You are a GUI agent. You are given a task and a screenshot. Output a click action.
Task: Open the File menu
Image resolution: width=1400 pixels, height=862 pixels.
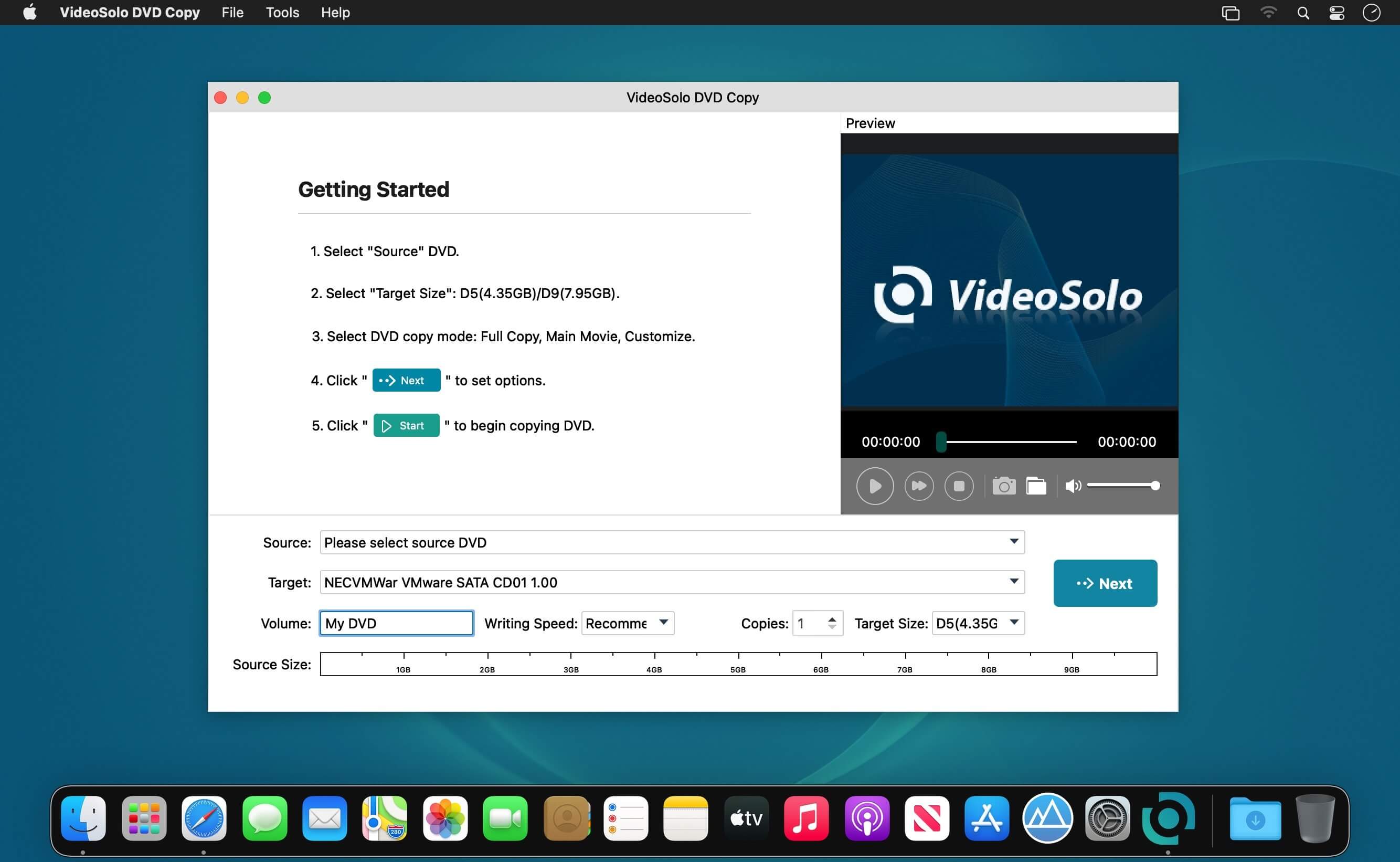(232, 13)
